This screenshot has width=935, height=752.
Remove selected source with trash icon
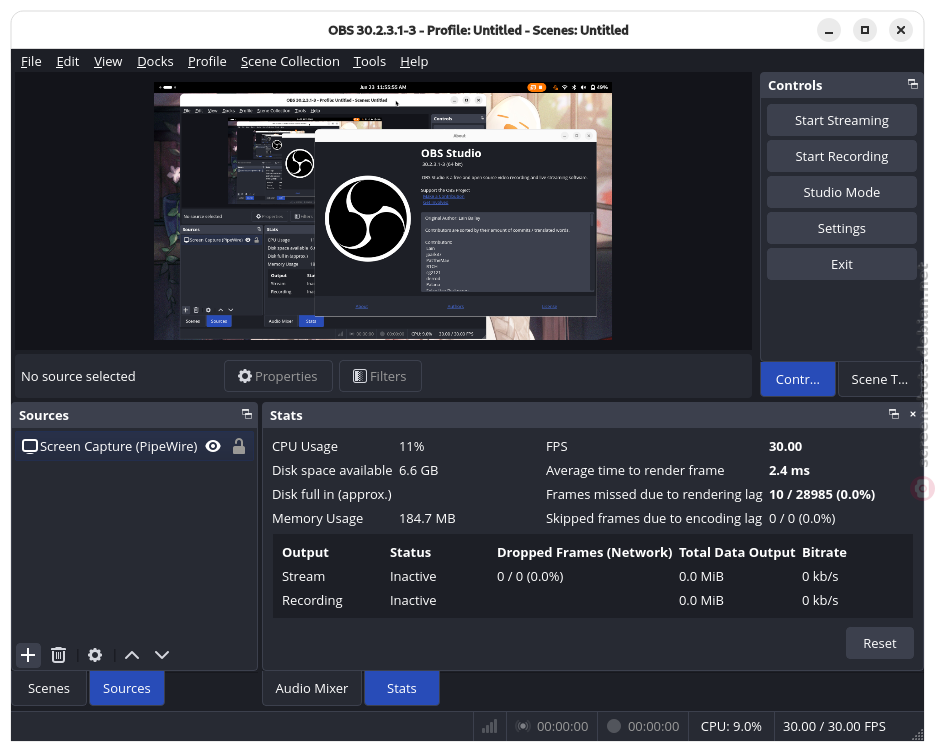point(58,655)
